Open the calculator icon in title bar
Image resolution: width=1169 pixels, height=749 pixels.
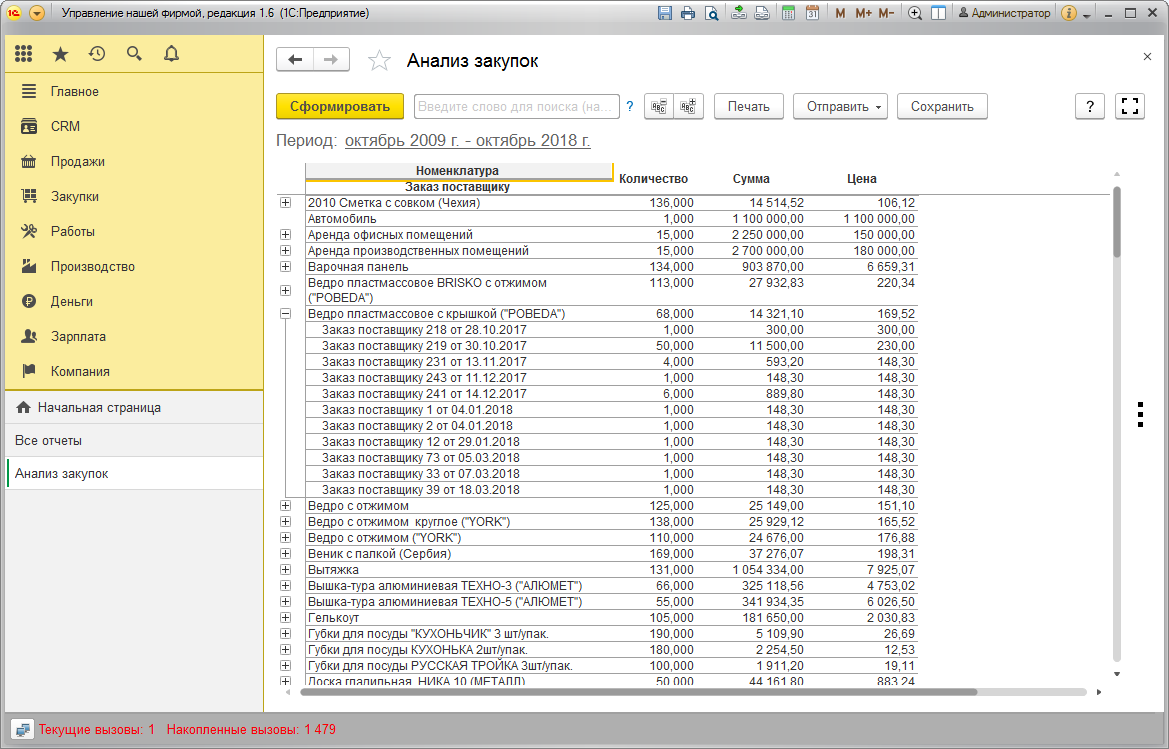pyautogui.click(x=788, y=13)
